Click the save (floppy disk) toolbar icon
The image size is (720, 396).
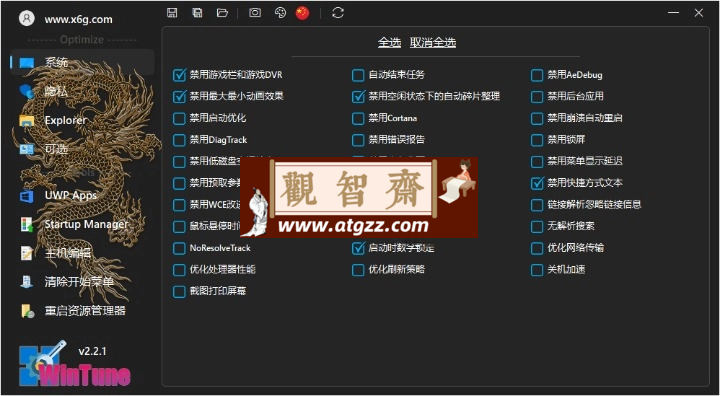[x=172, y=13]
